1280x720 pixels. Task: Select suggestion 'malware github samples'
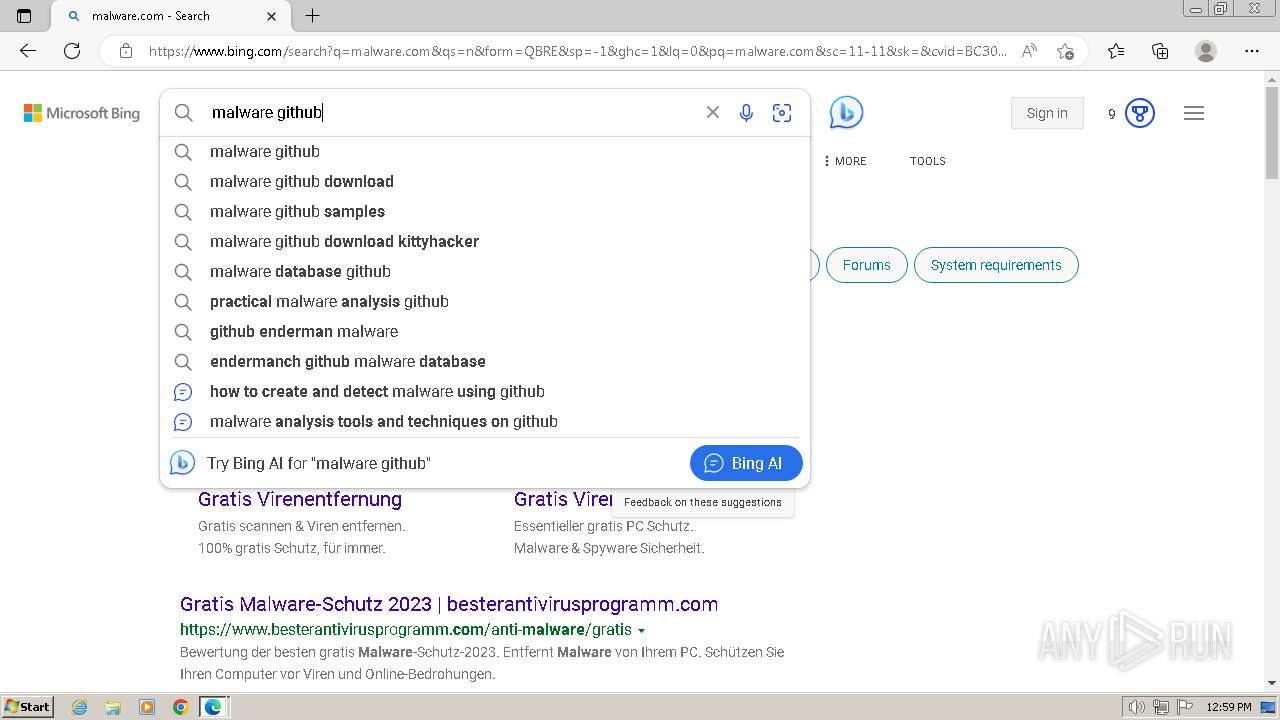485,211
